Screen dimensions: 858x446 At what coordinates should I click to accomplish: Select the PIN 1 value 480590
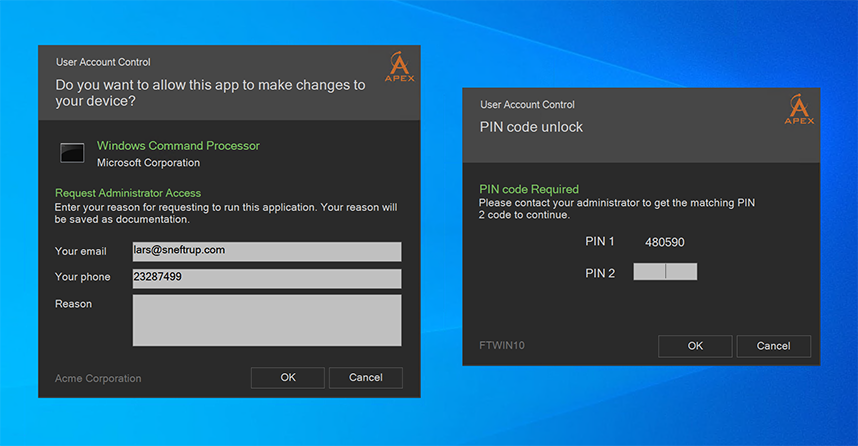coord(664,242)
